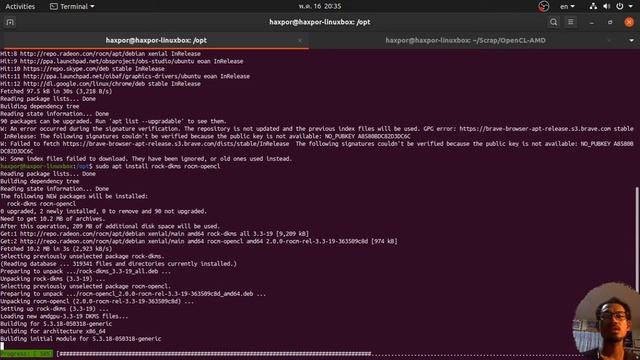Click 'sudo apt install rock-dkms rocm-opencl' command

158,166
